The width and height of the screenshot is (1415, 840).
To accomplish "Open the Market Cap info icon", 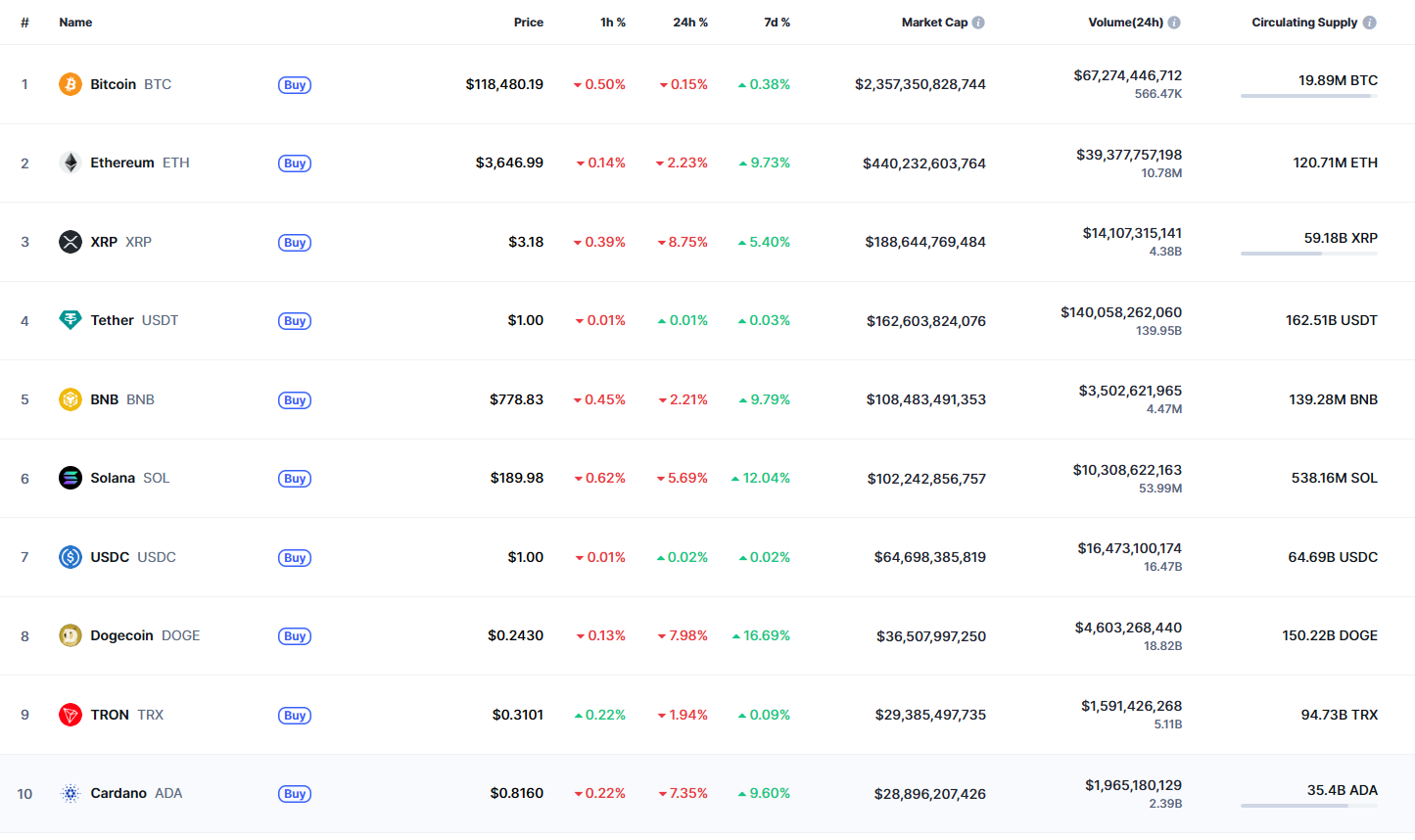I will (978, 23).
